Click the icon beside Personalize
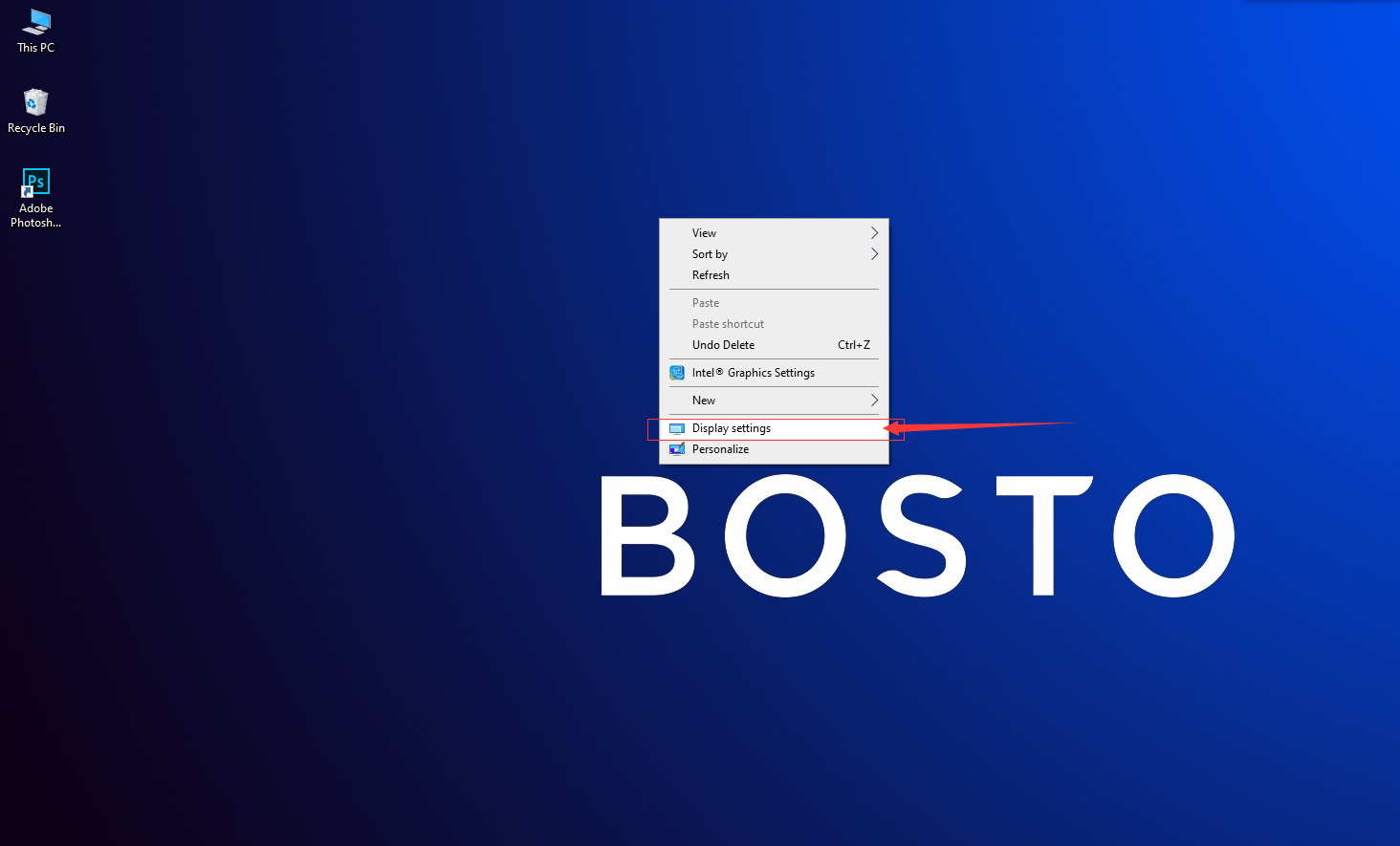1400x846 pixels. click(677, 449)
